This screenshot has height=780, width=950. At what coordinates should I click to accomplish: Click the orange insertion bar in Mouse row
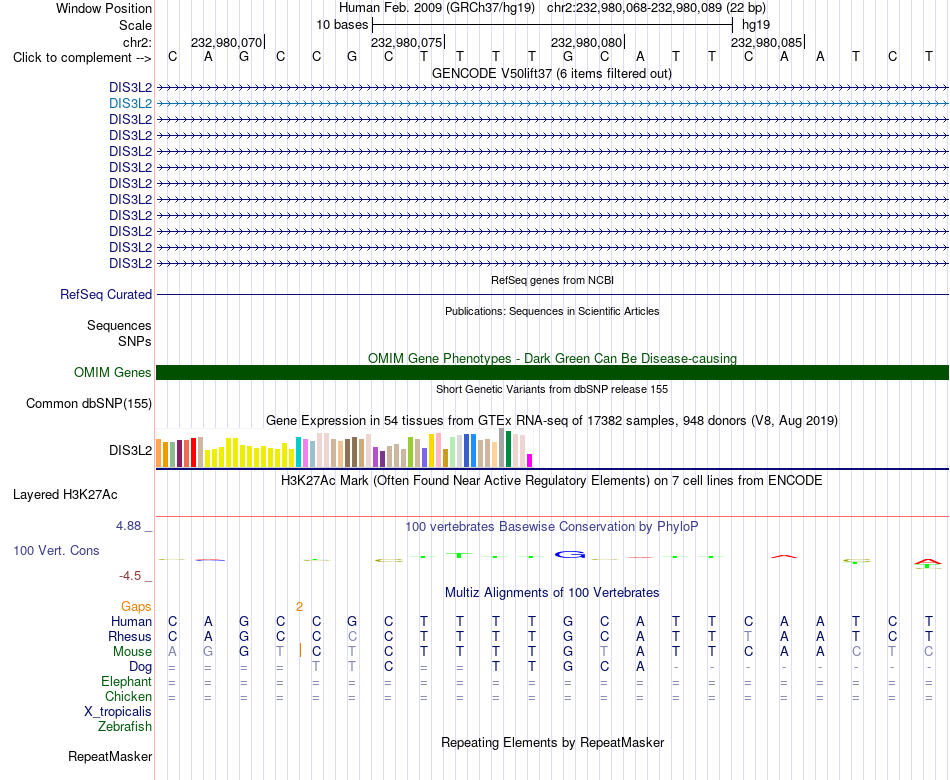[301, 650]
